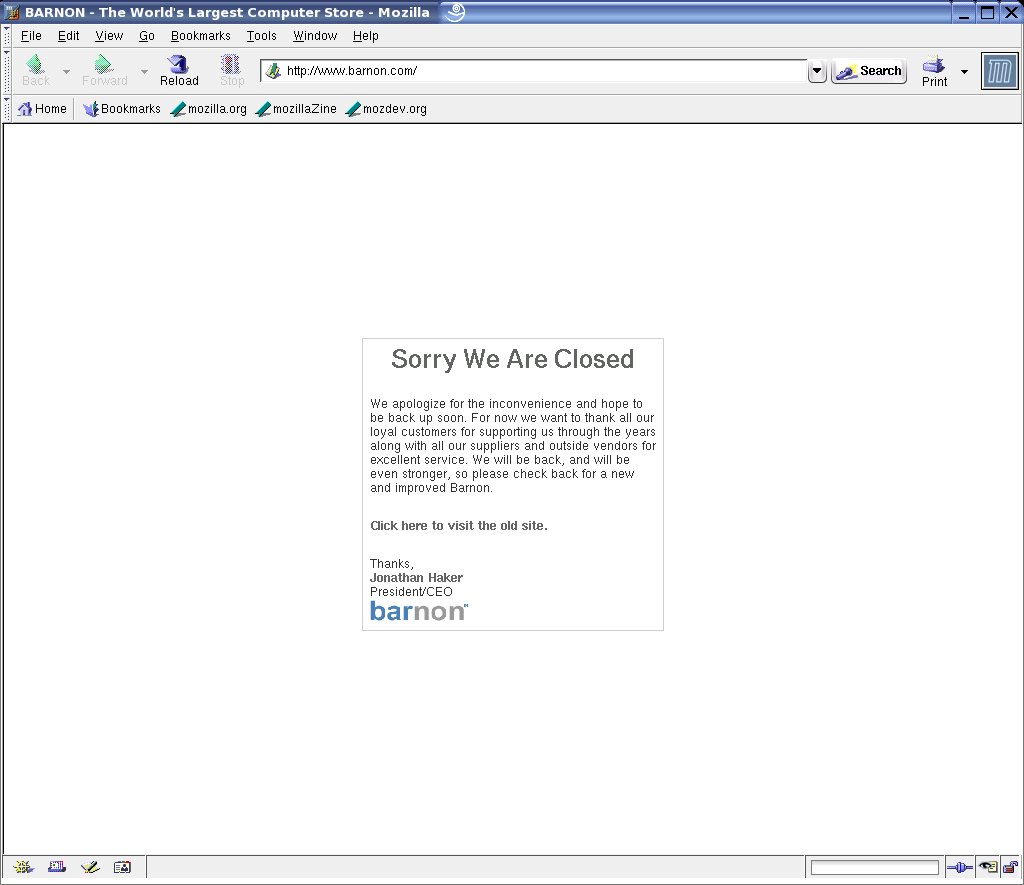Click the Mozilla throbber logo

click(x=999, y=71)
